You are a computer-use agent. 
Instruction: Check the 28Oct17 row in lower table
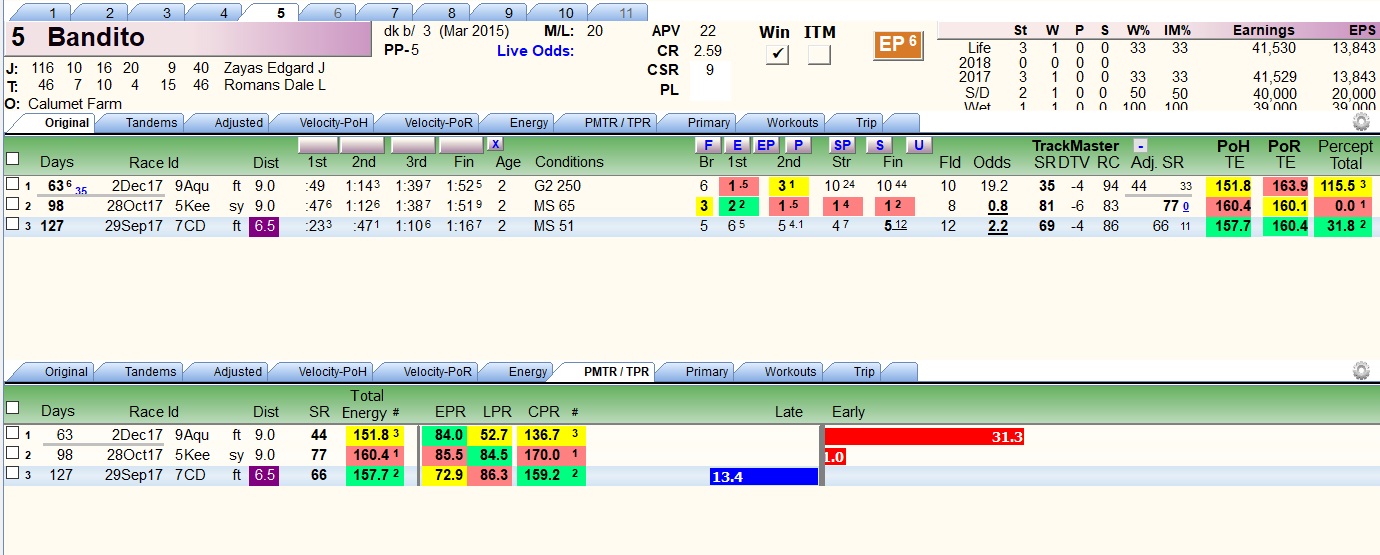click(x=12, y=454)
